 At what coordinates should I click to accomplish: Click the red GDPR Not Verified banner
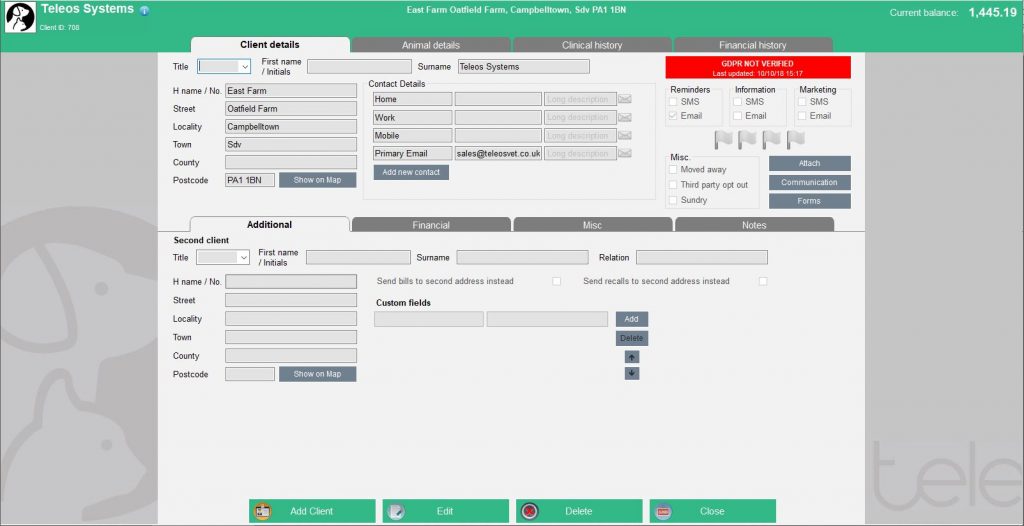click(758, 67)
